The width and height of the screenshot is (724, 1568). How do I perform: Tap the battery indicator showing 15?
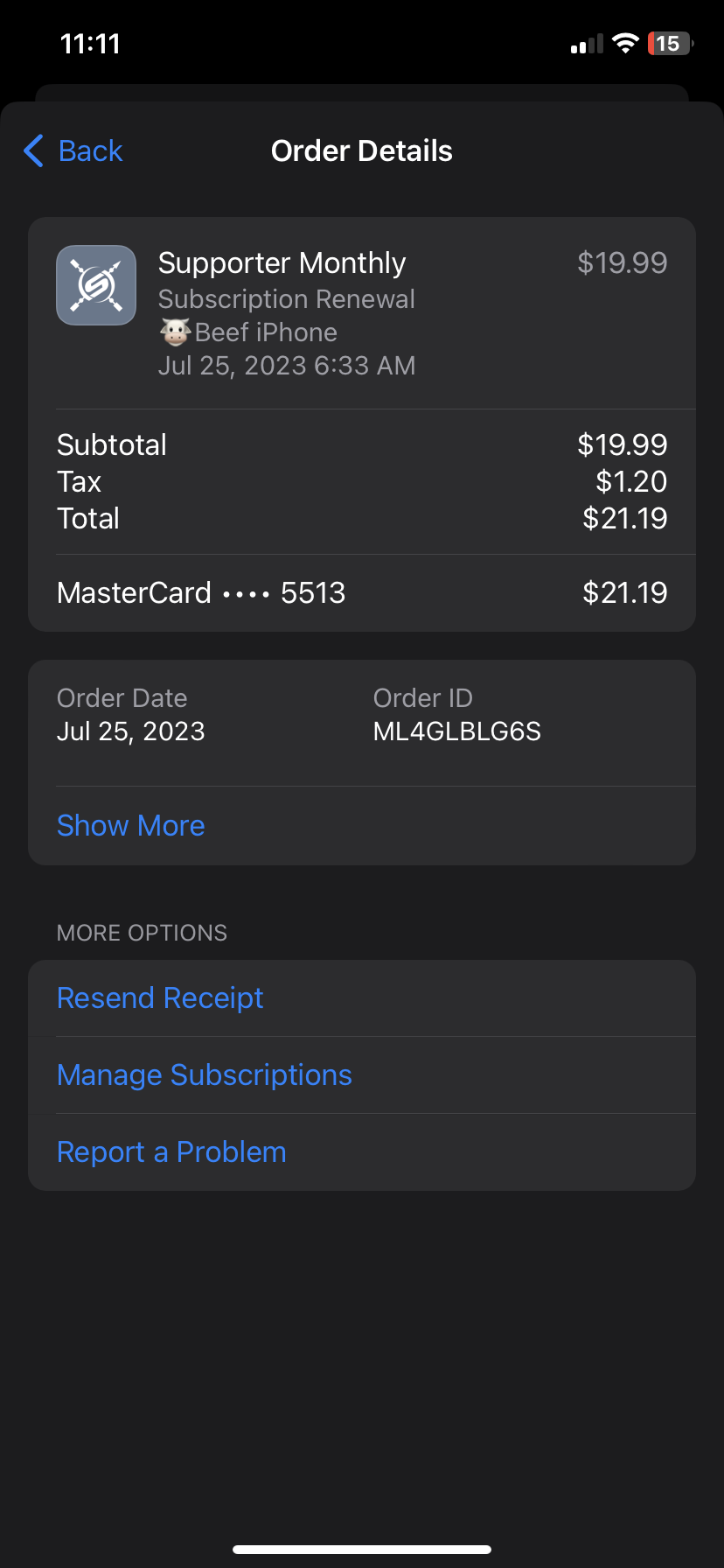(x=669, y=44)
